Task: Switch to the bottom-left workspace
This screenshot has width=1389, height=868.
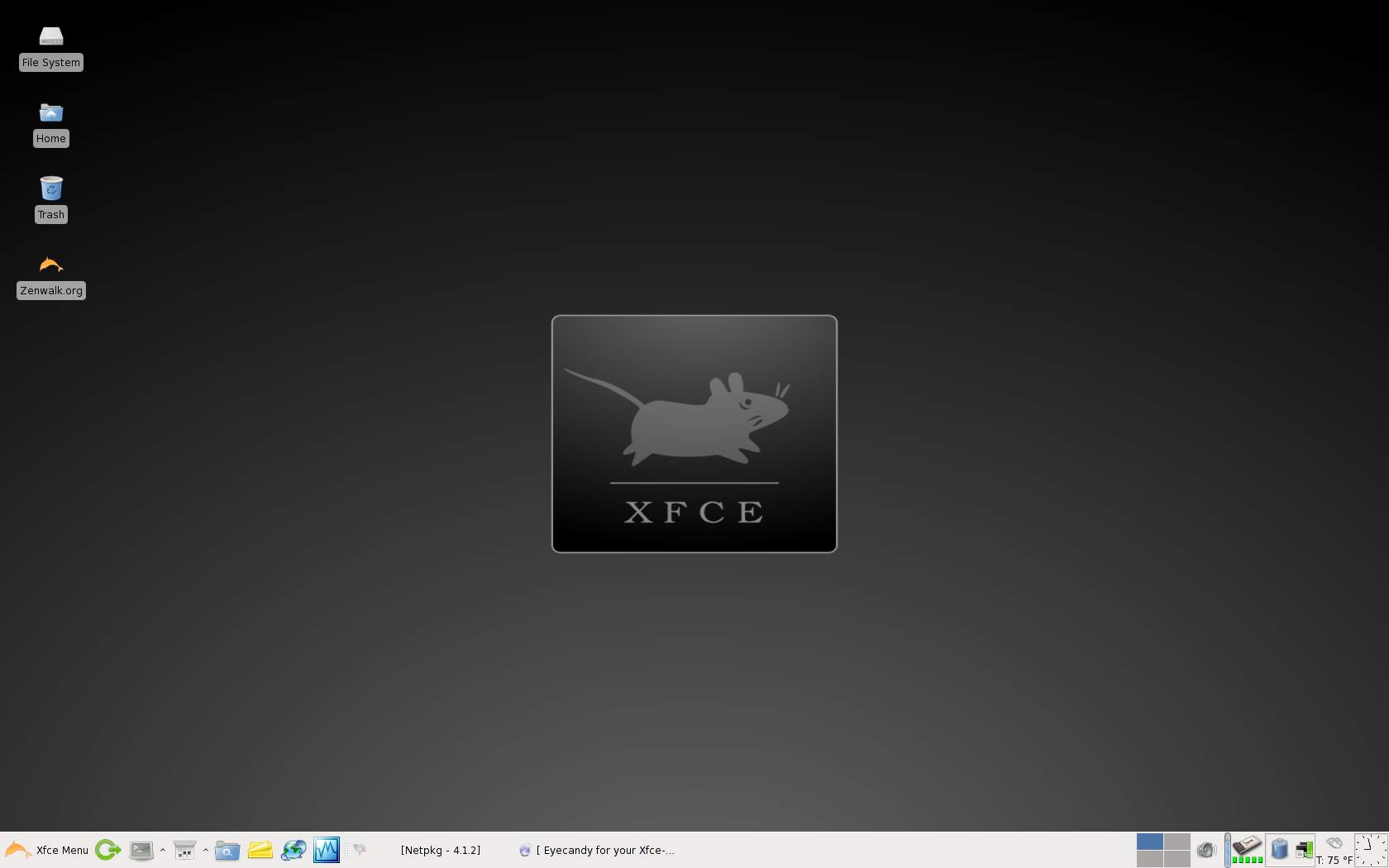Action: point(1150,859)
